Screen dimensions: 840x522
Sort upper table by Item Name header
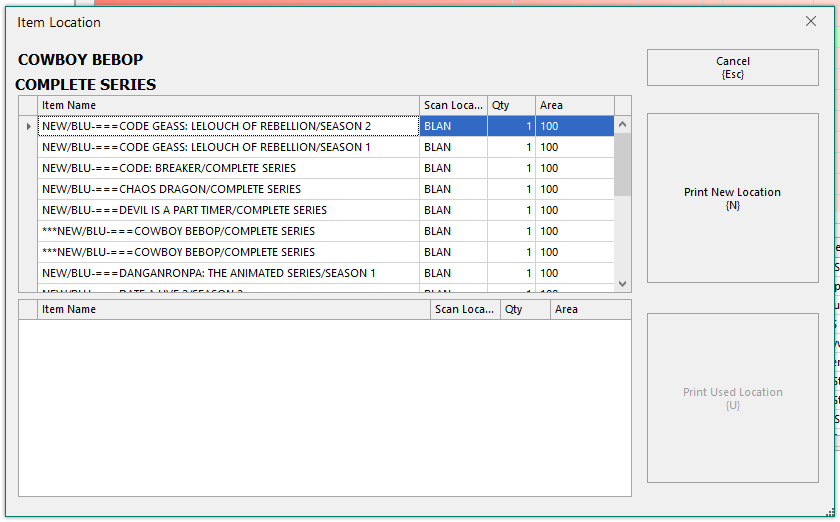click(x=228, y=106)
